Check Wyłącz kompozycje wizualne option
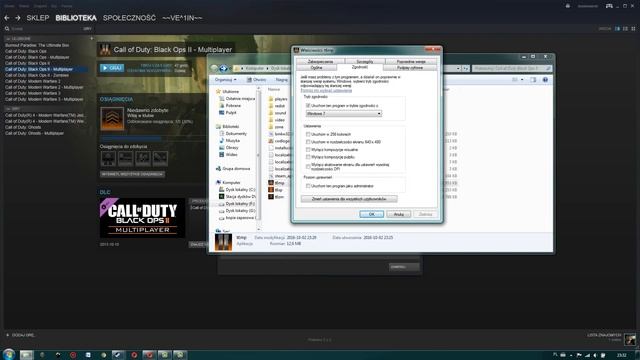The image size is (640, 360). (x=308, y=150)
